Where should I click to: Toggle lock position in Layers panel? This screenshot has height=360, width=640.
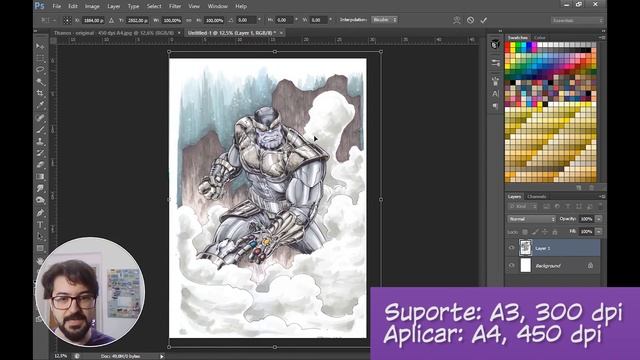click(544, 232)
